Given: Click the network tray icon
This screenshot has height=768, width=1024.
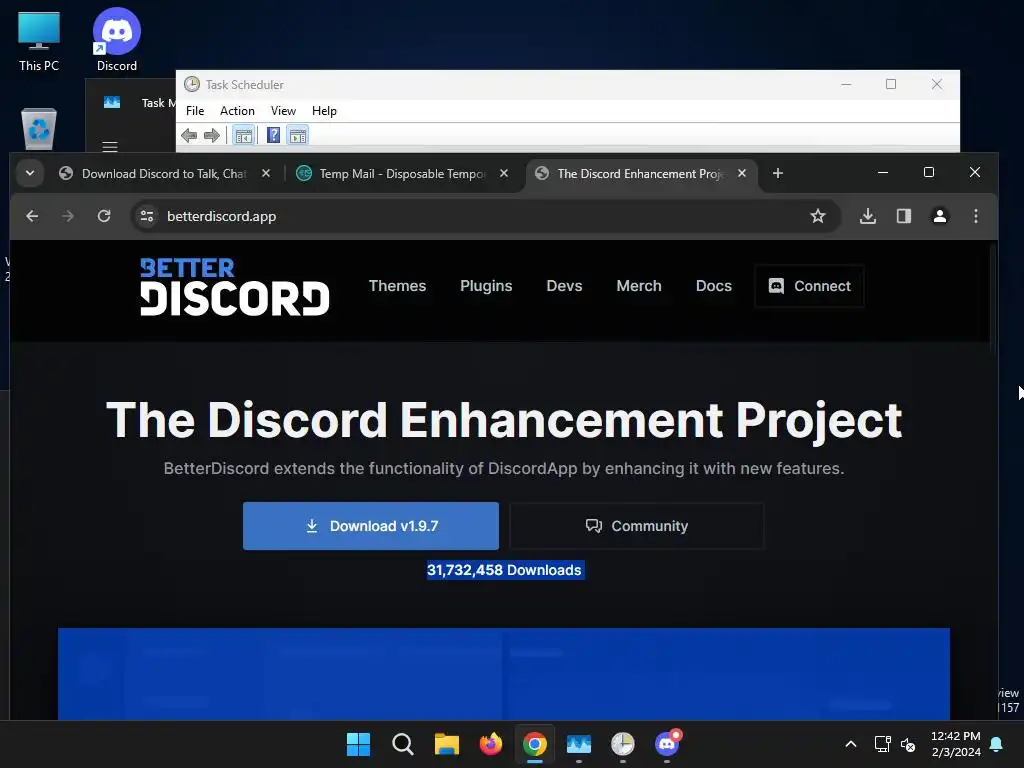Looking at the screenshot, I should click(x=882, y=744).
